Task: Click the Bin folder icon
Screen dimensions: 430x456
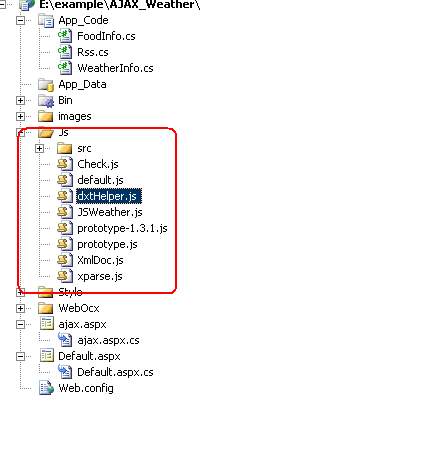Action: (46, 100)
